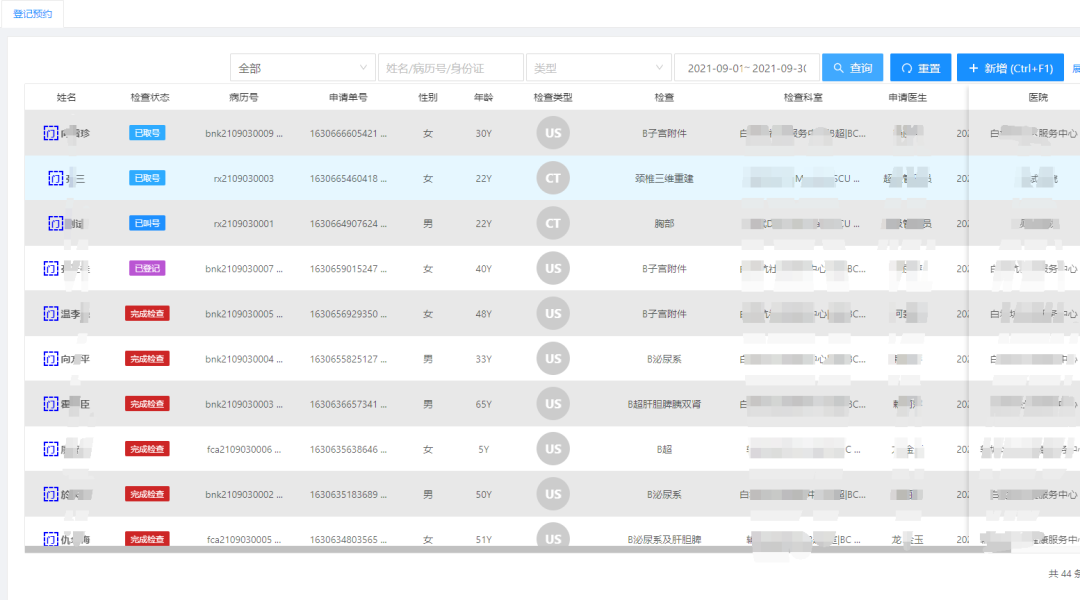
Task: Open the 2021-09-01 date range picker
Action: point(746,68)
